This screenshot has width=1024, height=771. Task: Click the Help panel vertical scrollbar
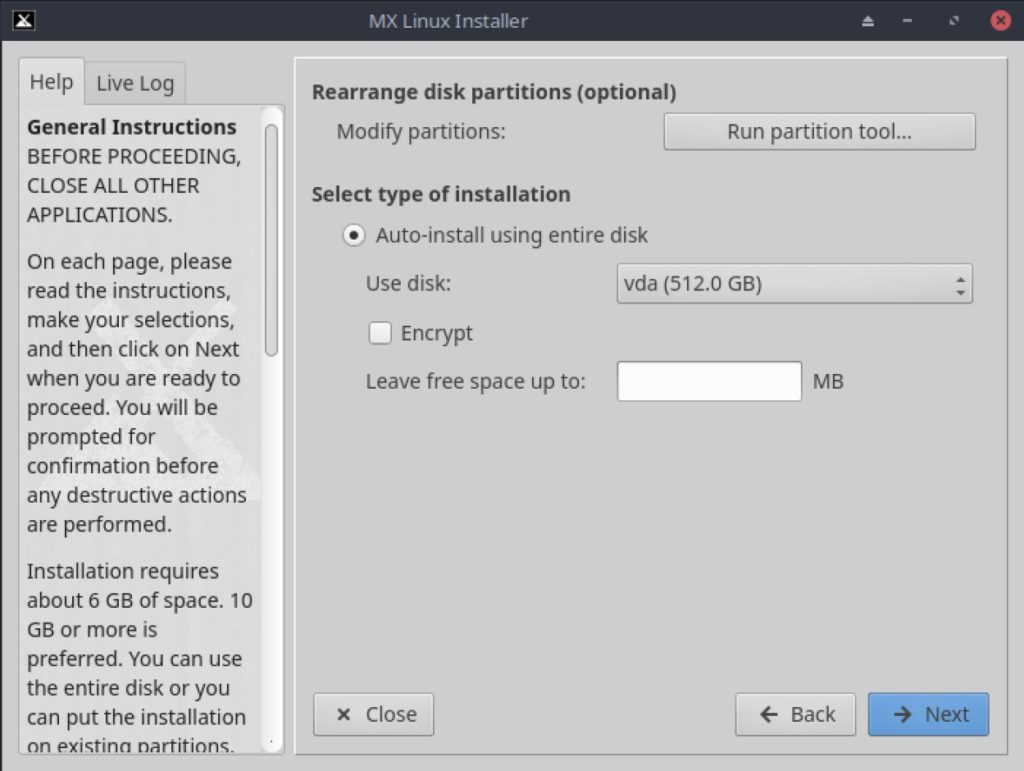coord(272,240)
